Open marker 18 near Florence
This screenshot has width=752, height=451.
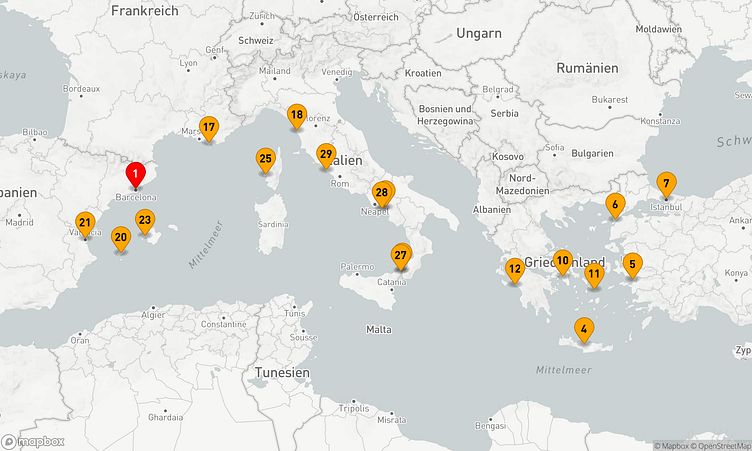point(296,116)
